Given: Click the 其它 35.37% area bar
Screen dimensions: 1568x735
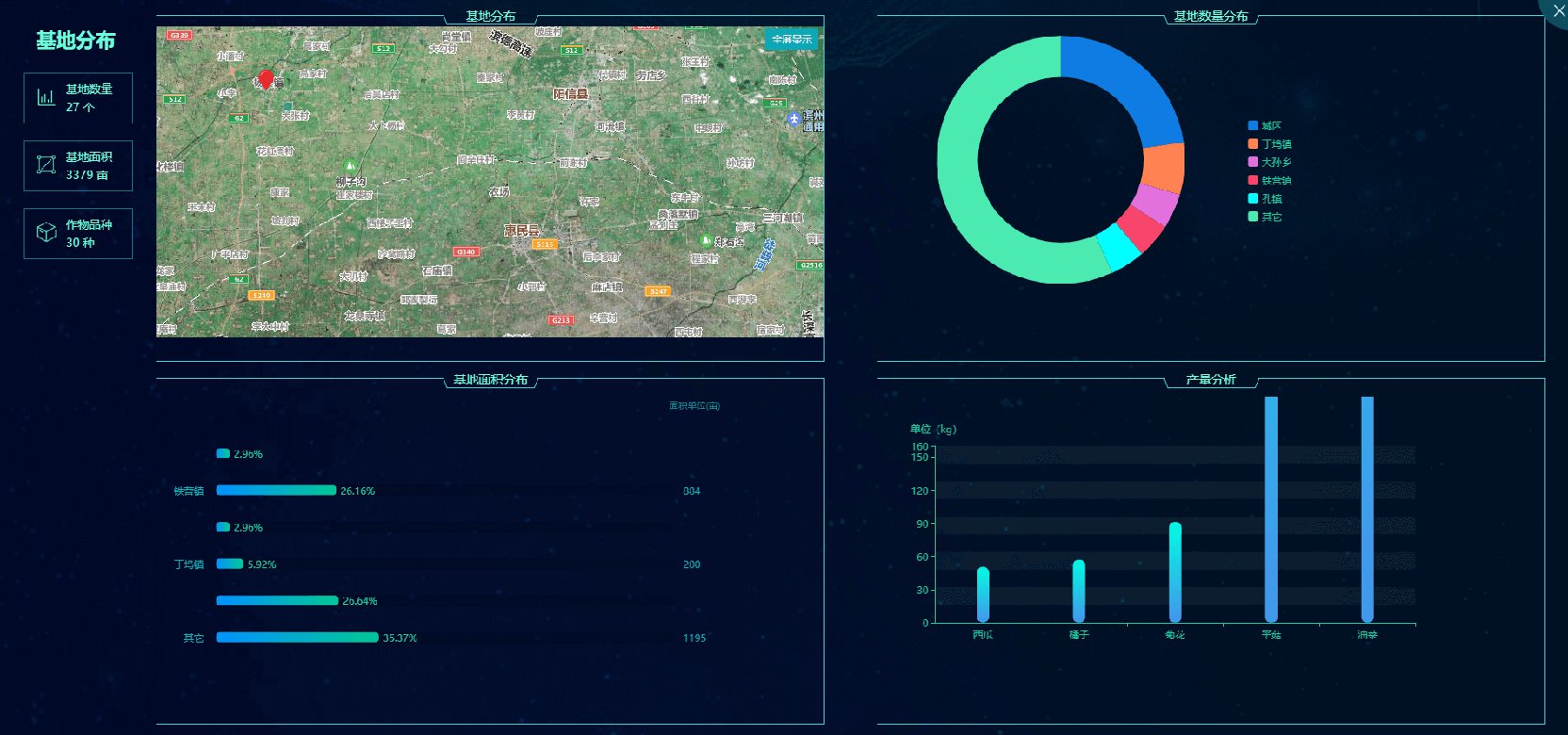Looking at the screenshot, I should (297, 638).
